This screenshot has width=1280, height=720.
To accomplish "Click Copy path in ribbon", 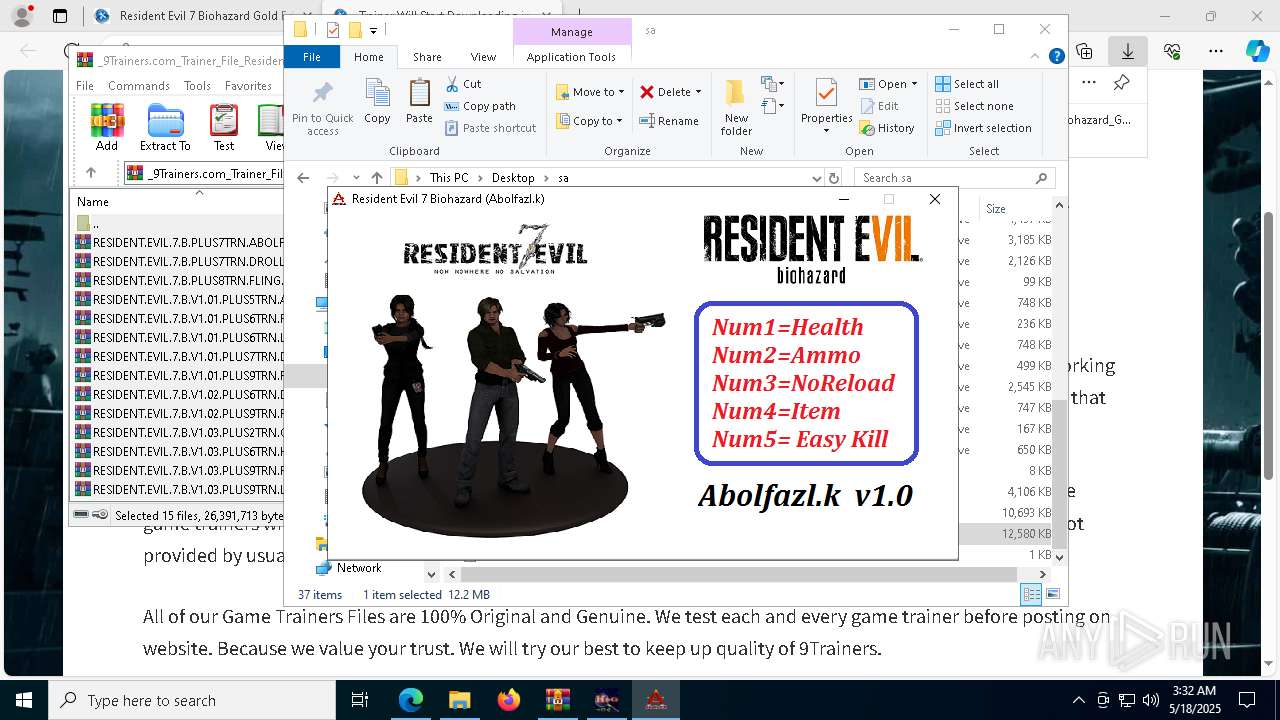I will click(480, 106).
